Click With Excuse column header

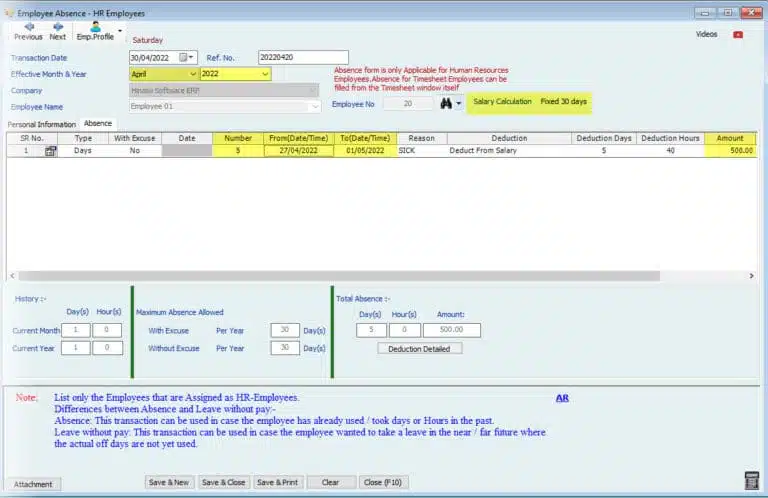click(x=135, y=139)
